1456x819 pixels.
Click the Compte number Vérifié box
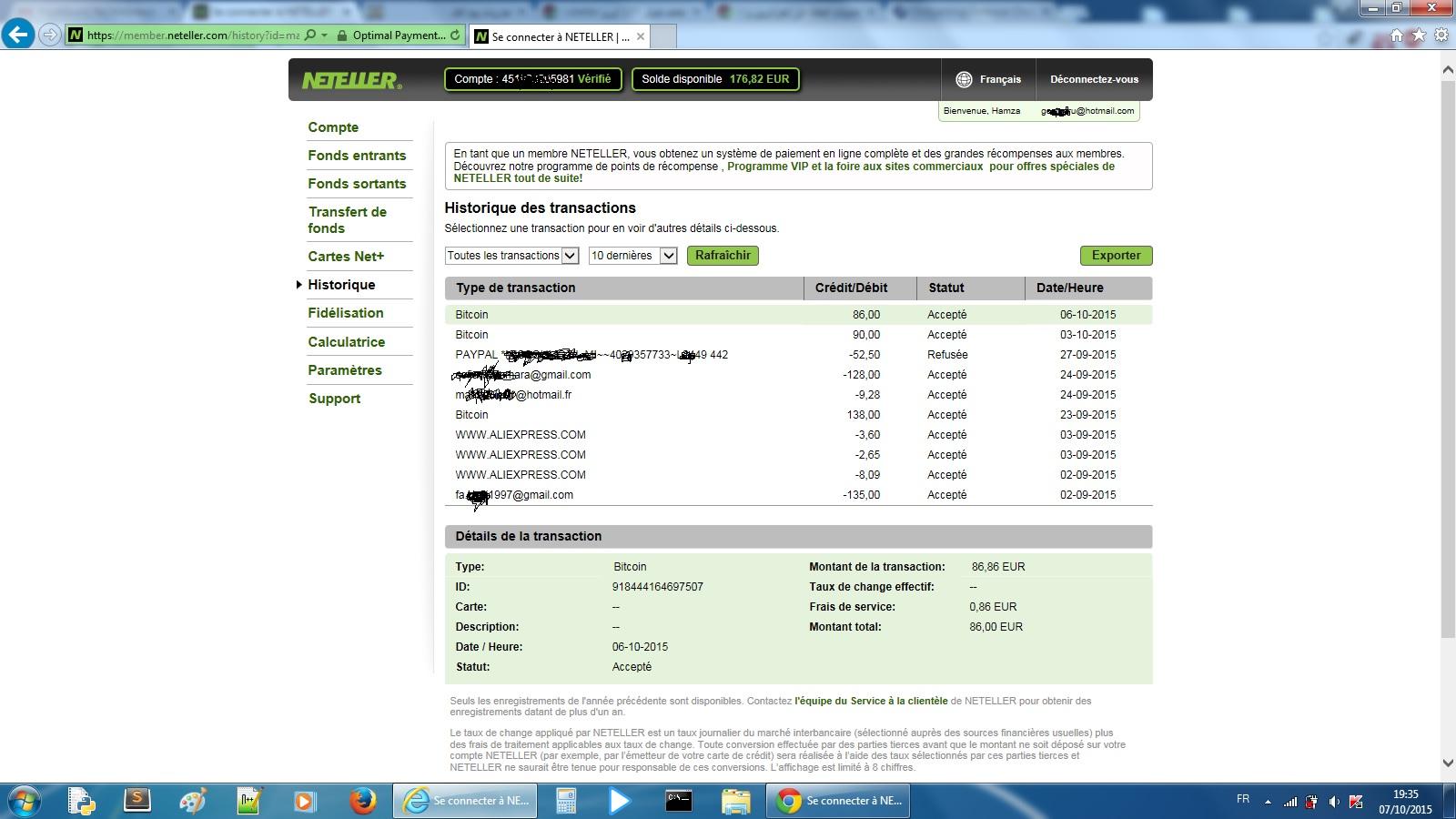click(533, 79)
